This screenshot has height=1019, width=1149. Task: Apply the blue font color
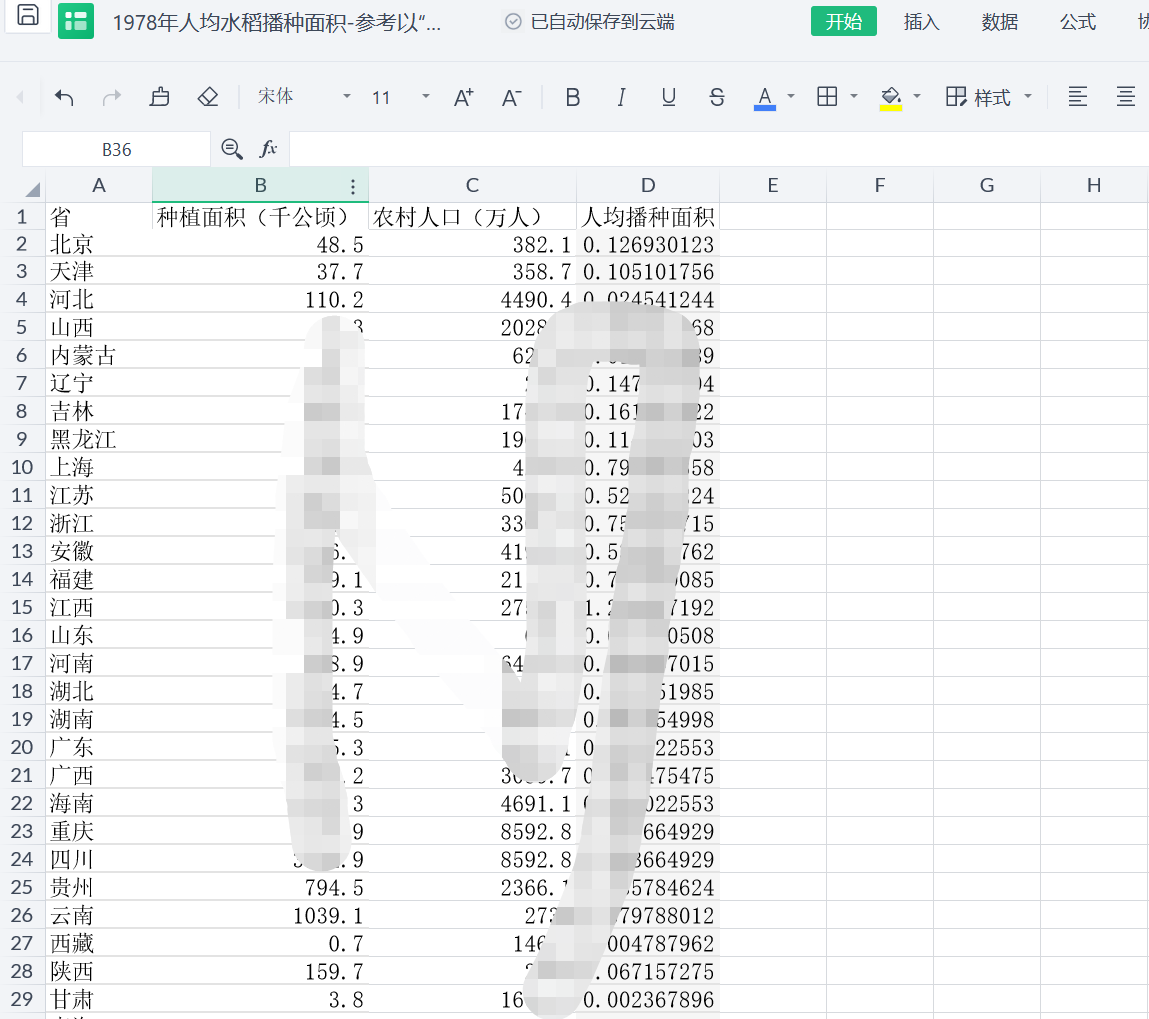[764, 98]
